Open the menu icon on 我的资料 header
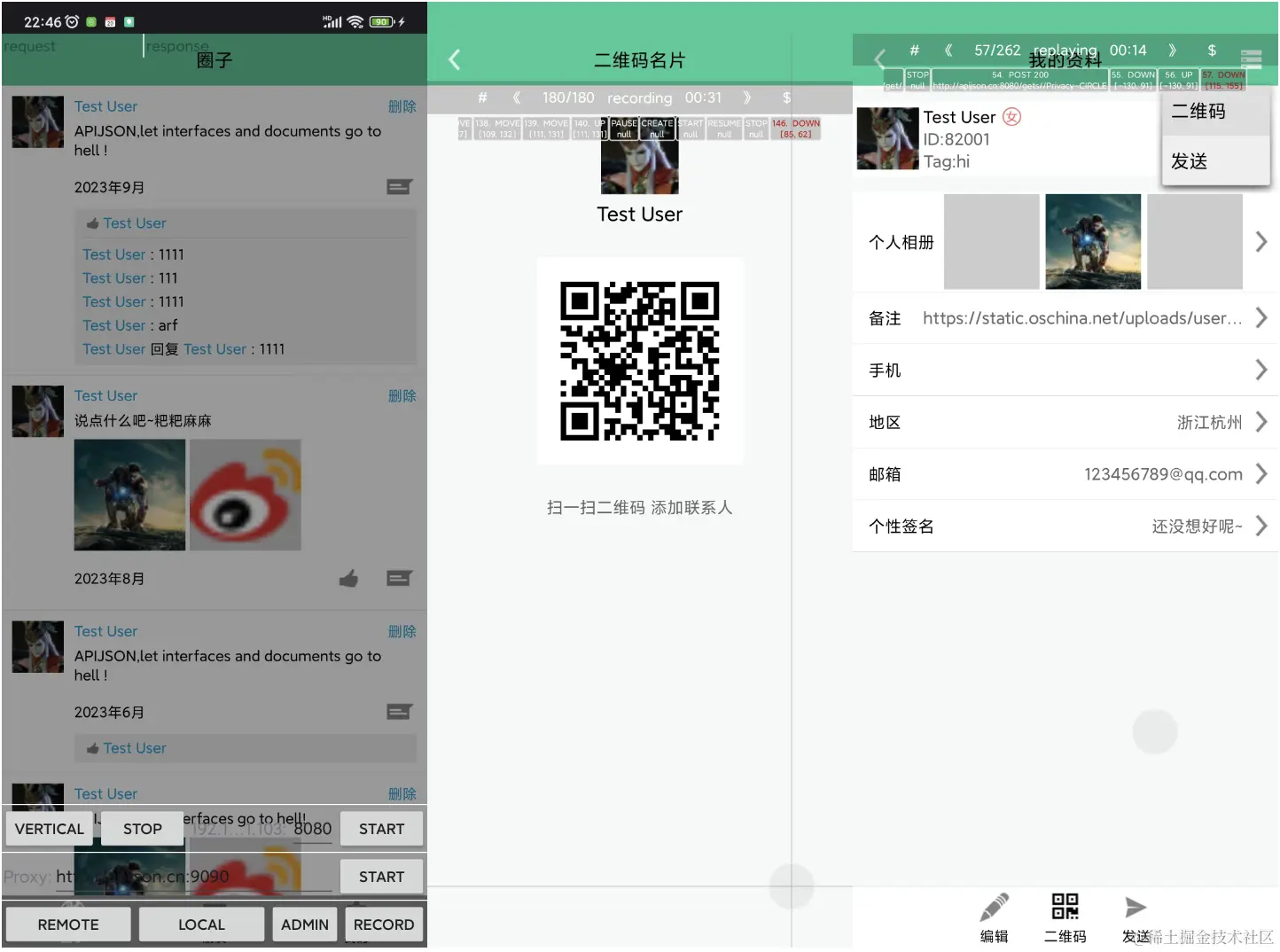This screenshot has height=952, width=1280. (x=1251, y=59)
